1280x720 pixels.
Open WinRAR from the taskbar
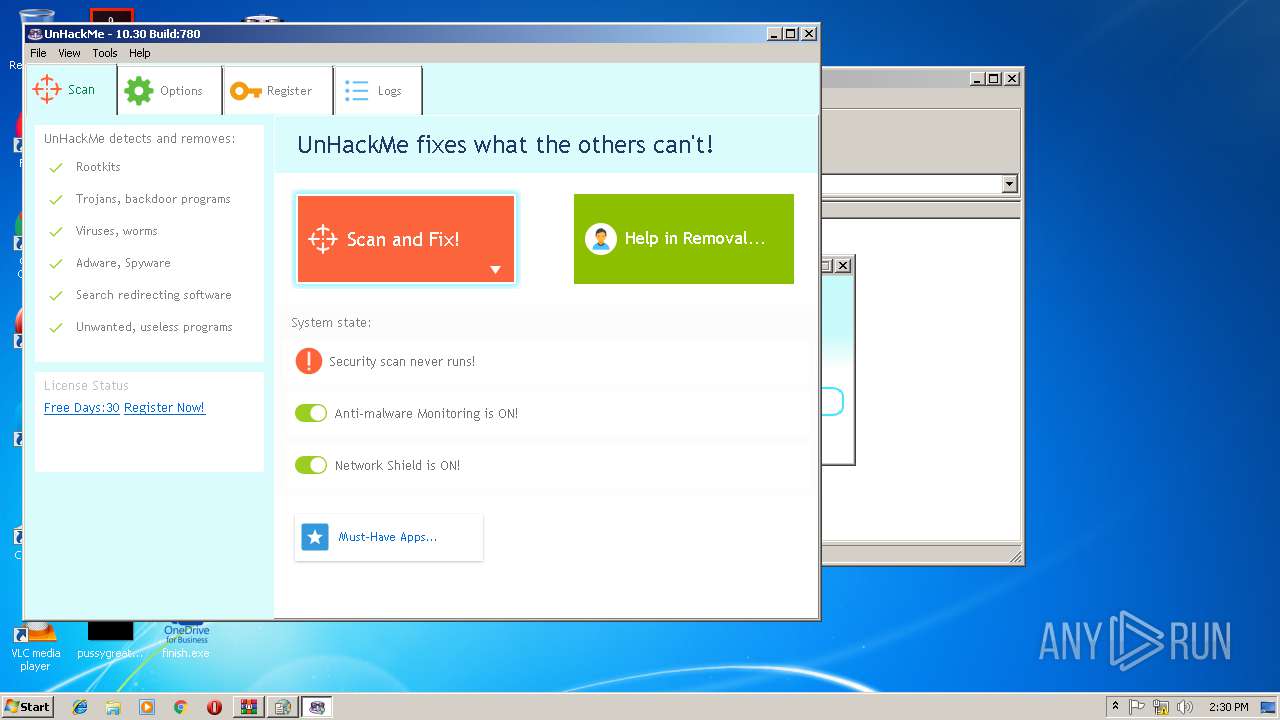(x=248, y=707)
